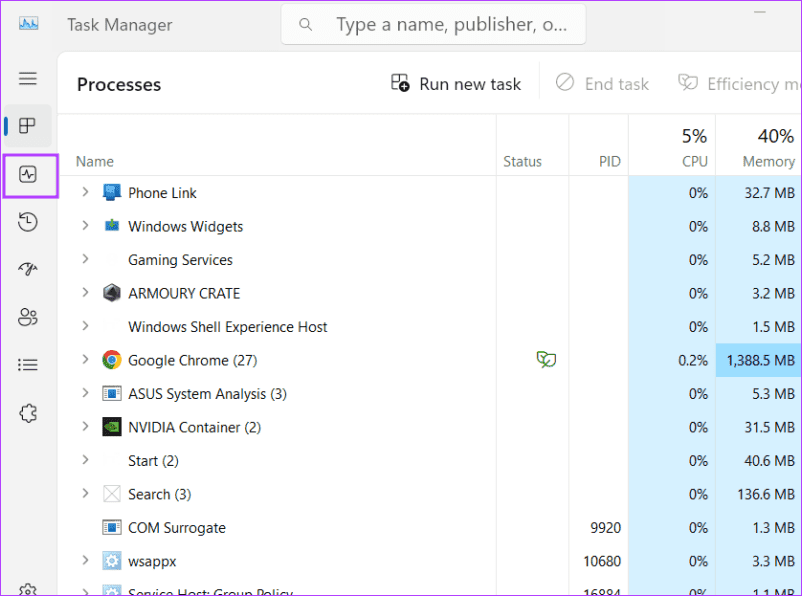Viewport: 802px width, 596px height.
Task: Expand Windows Shell Experience Host group
Action: click(x=85, y=326)
